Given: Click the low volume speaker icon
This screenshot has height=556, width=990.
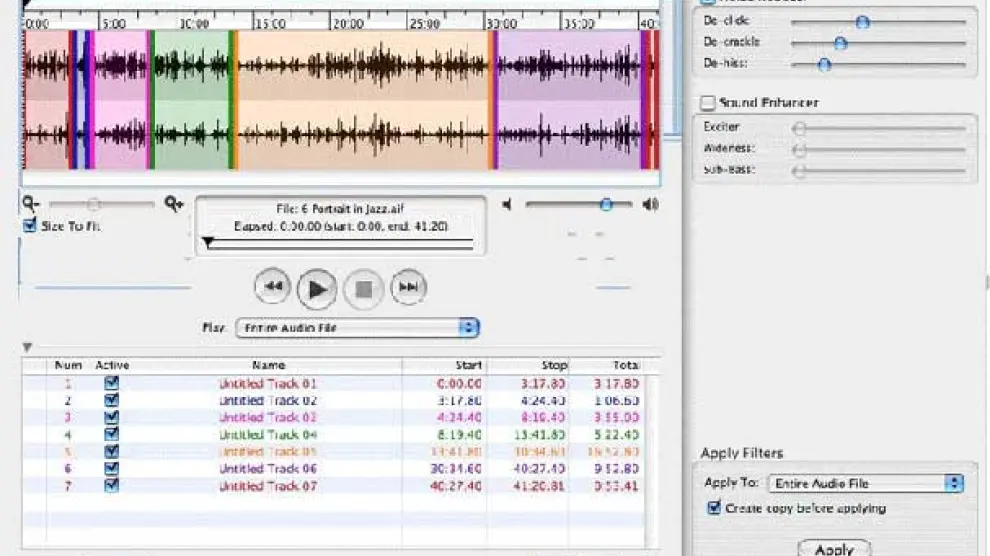Looking at the screenshot, I should tap(508, 205).
